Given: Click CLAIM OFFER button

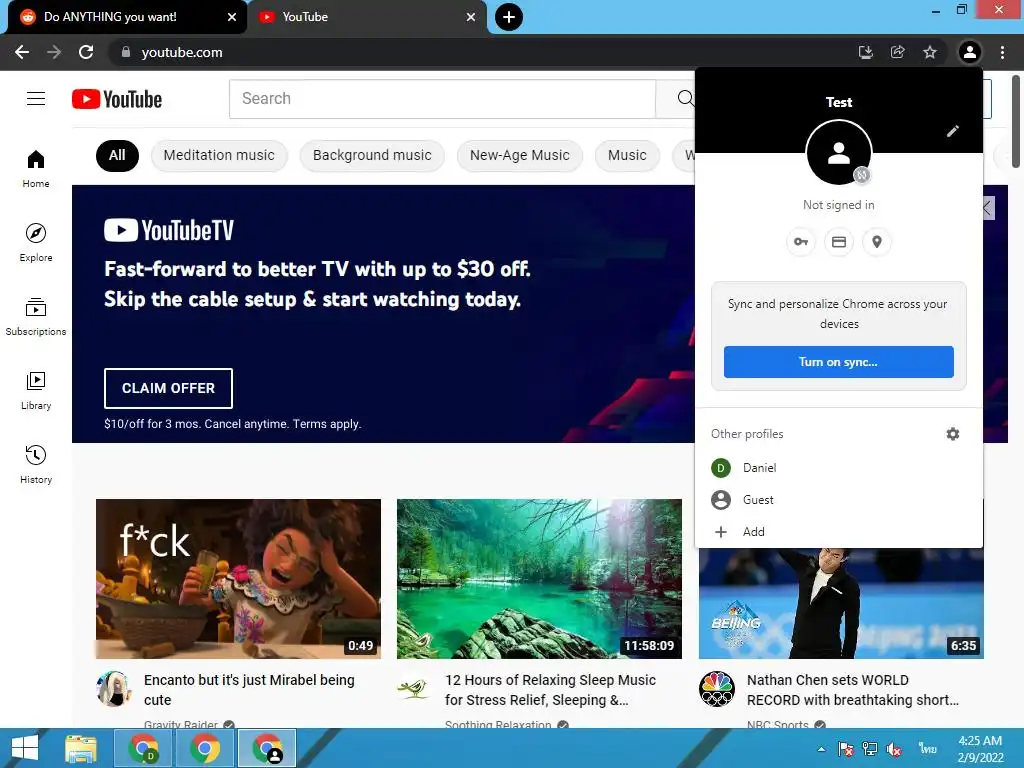Looking at the screenshot, I should pos(168,388).
